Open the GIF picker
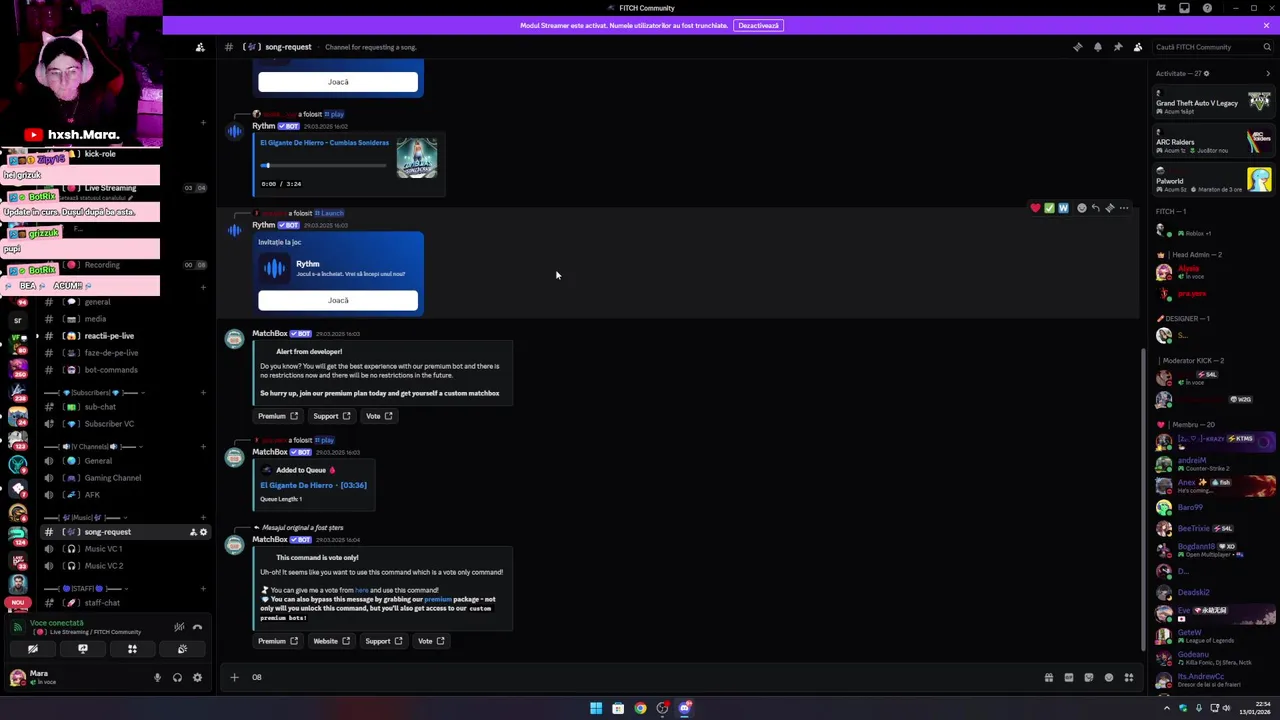 [1068, 677]
